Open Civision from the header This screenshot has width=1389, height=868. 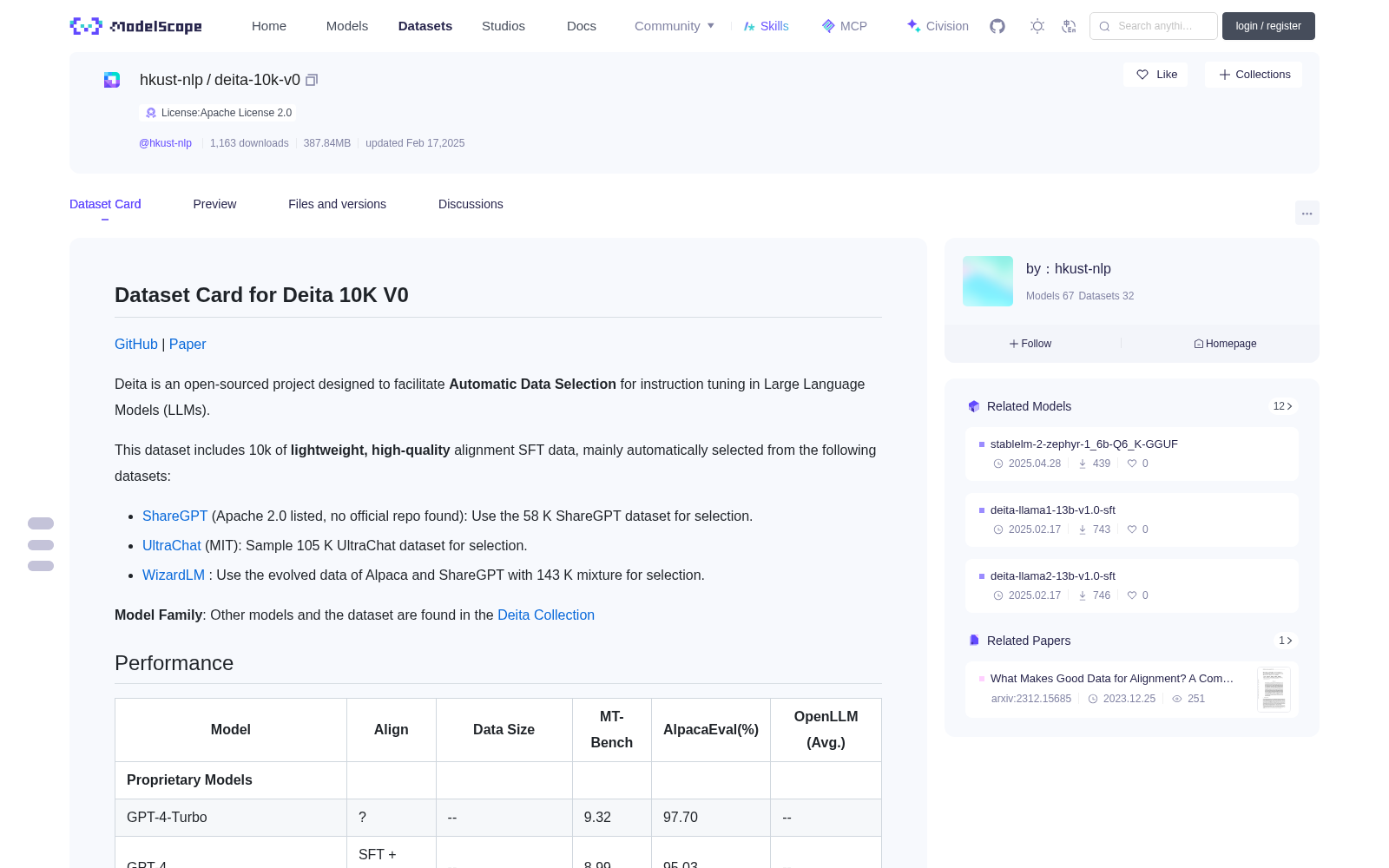click(x=938, y=26)
